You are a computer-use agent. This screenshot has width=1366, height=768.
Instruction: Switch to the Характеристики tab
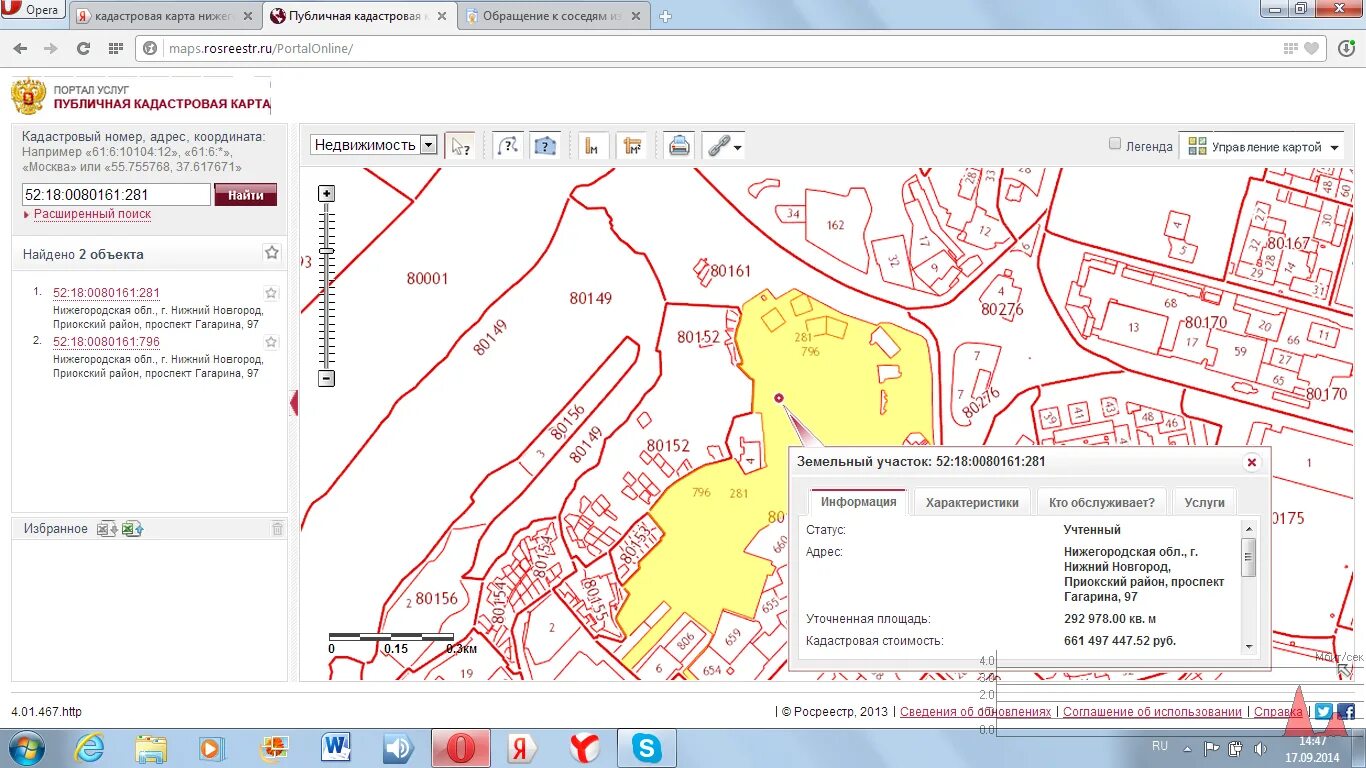(x=972, y=502)
